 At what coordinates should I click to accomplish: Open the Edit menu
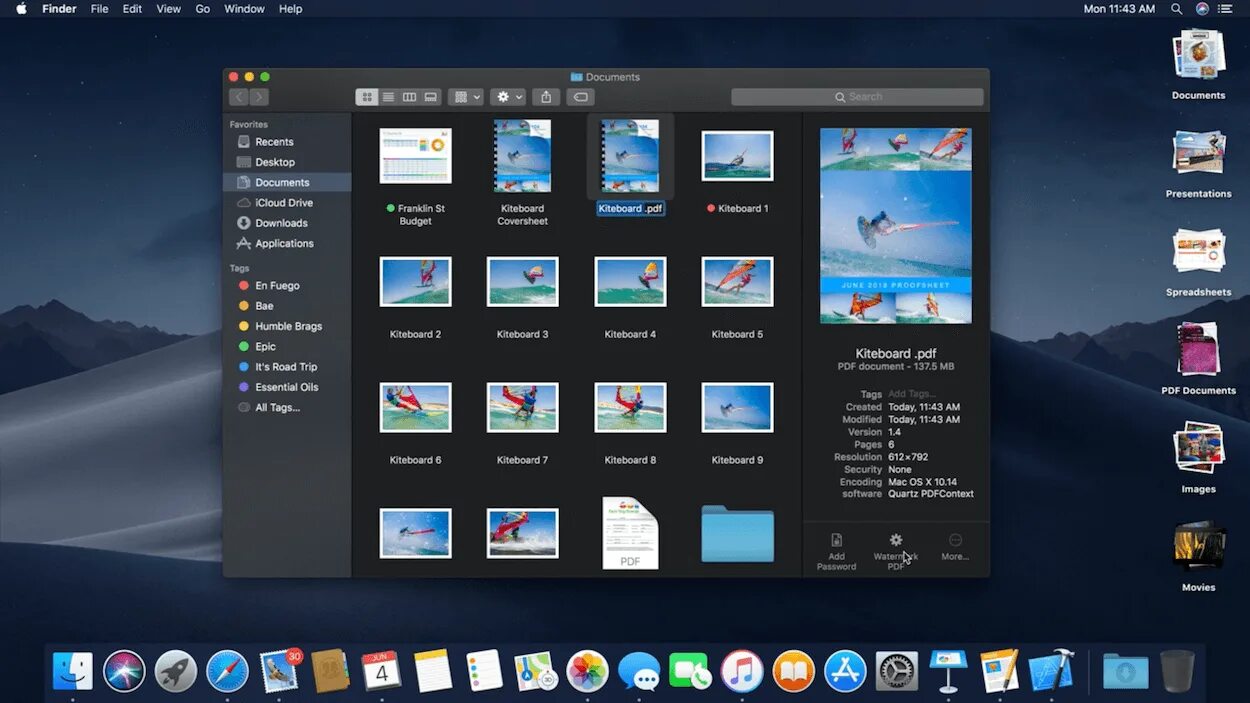pos(132,9)
